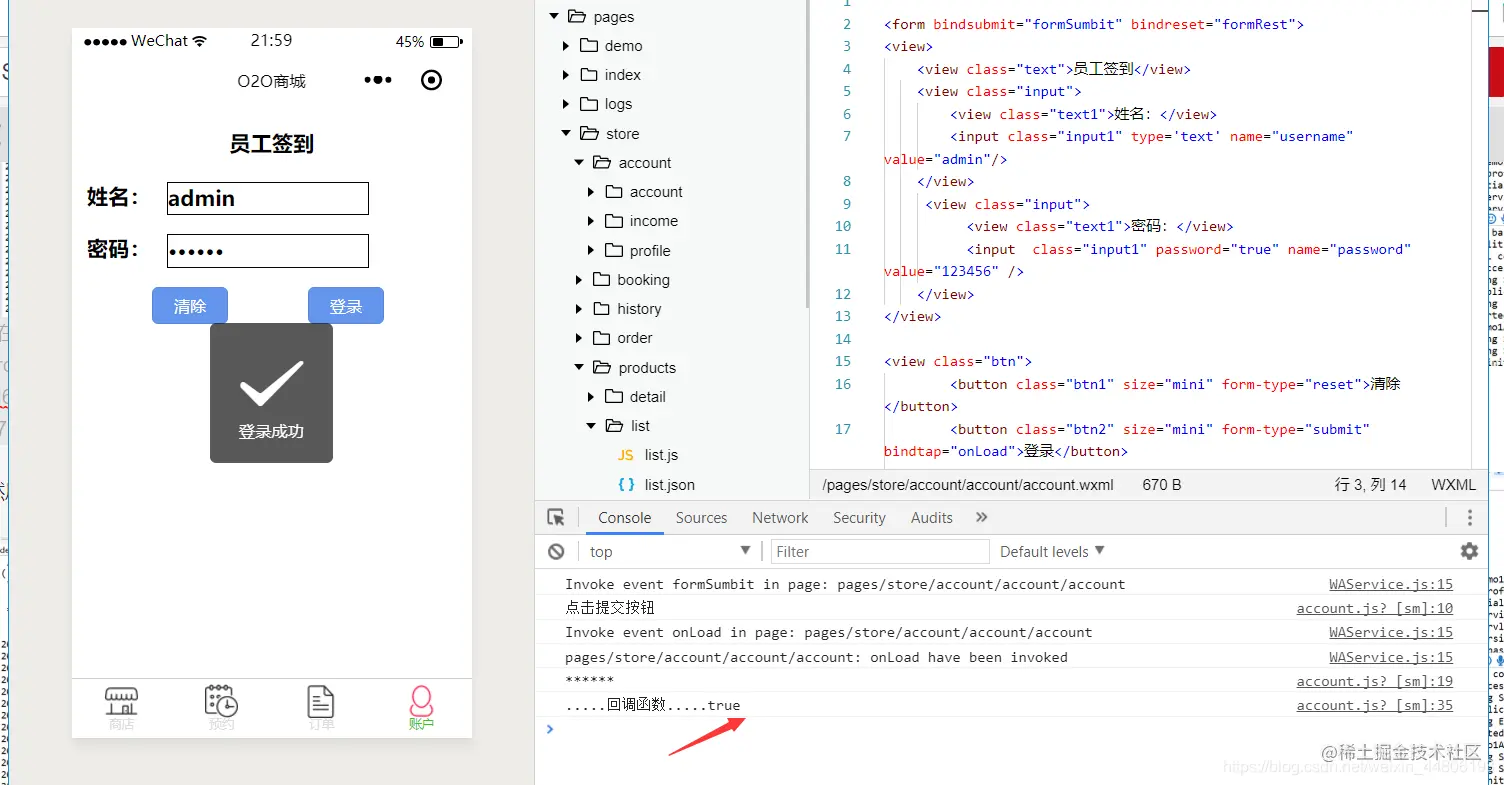Open the top context dropdown
The image size is (1504, 785).
(668, 551)
